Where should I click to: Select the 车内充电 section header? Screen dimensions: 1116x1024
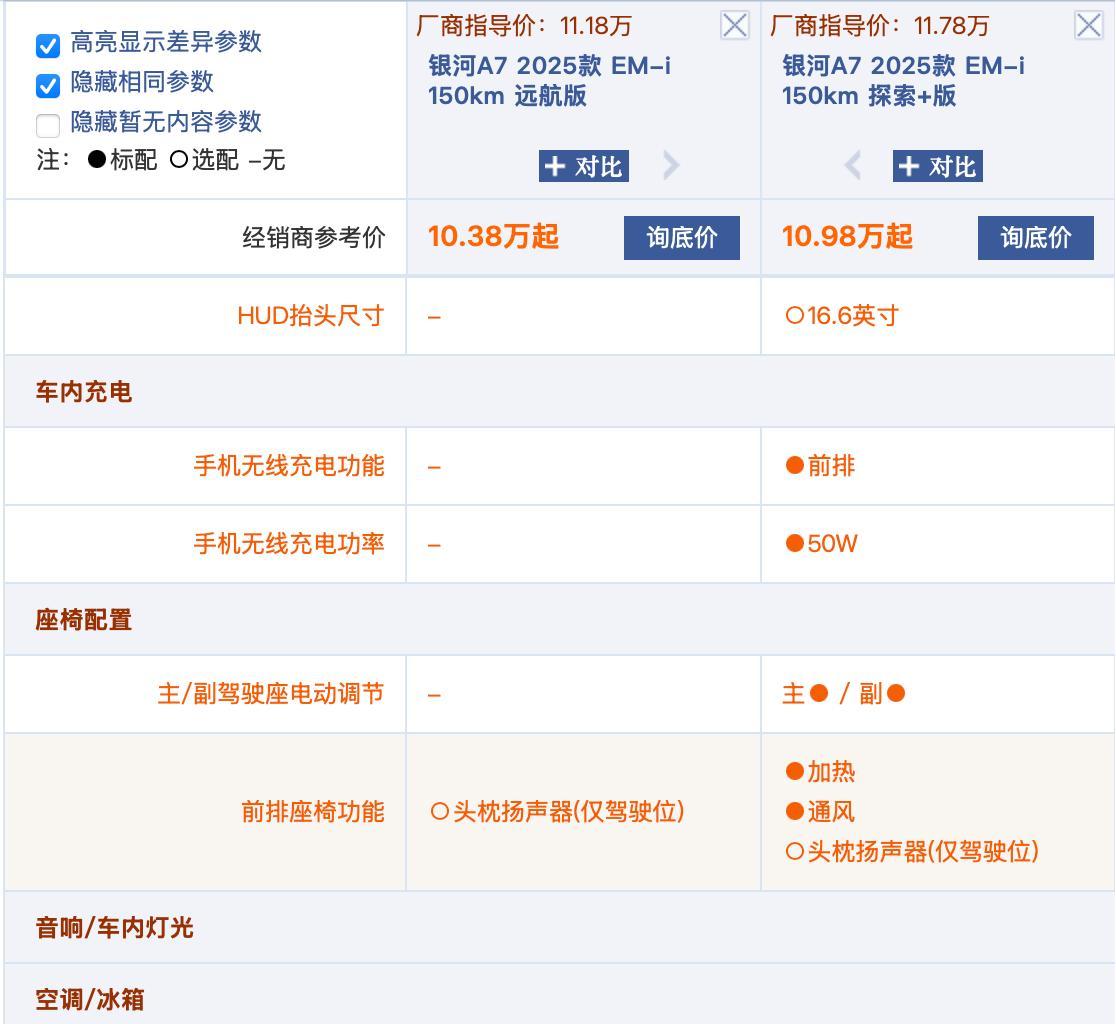tap(84, 392)
